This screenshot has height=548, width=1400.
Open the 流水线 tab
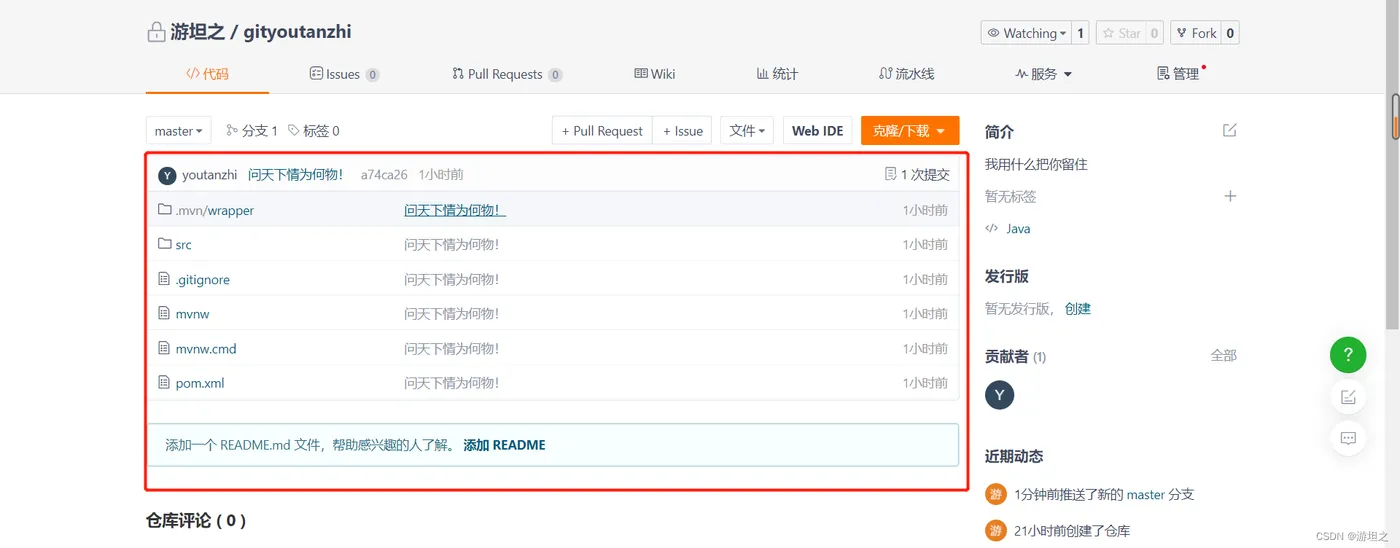click(x=906, y=74)
